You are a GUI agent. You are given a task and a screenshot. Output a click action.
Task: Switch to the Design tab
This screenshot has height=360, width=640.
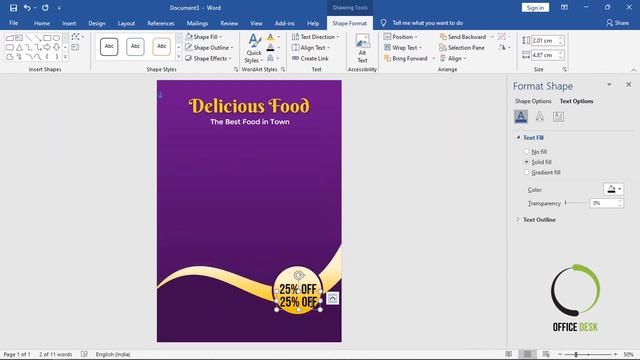pyautogui.click(x=97, y=23)
